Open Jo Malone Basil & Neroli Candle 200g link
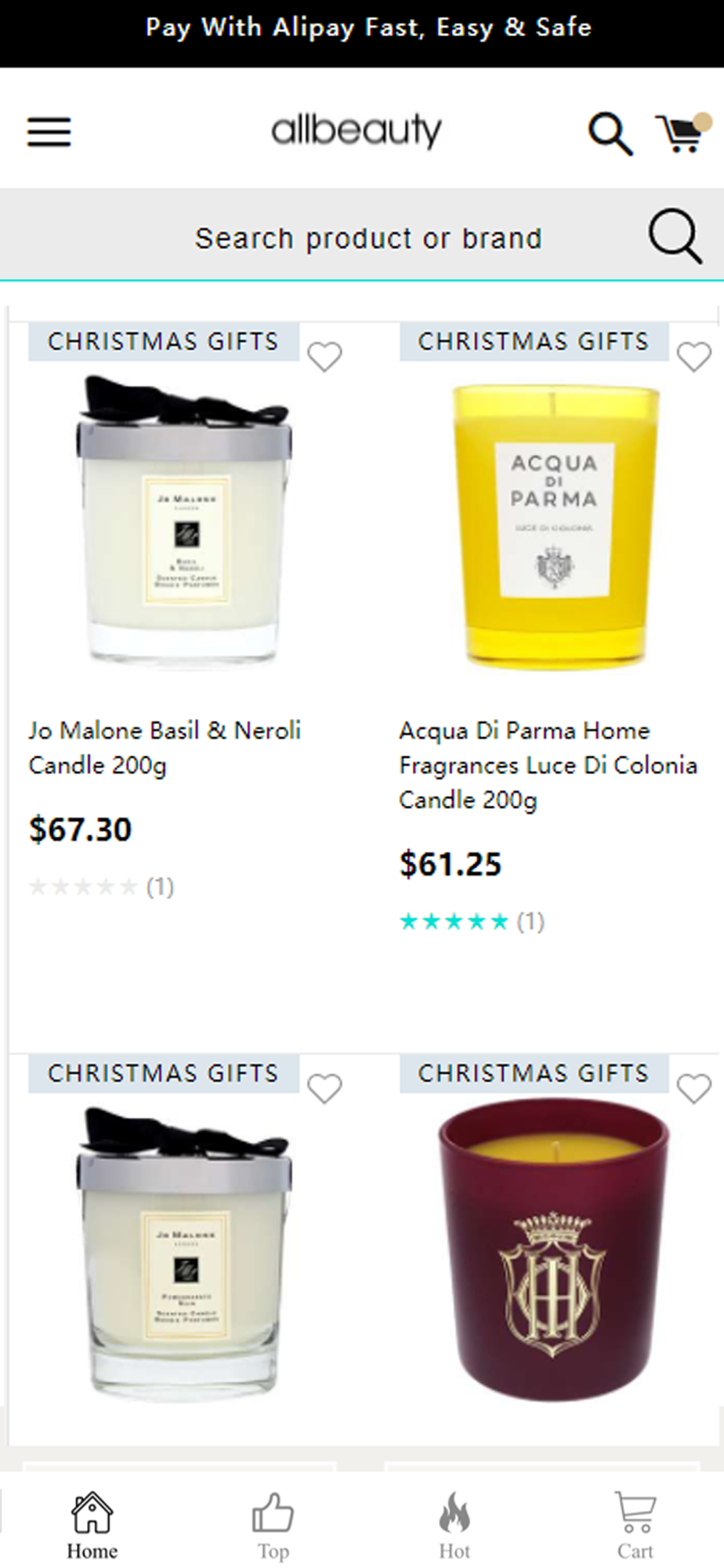 click(165, 748)
